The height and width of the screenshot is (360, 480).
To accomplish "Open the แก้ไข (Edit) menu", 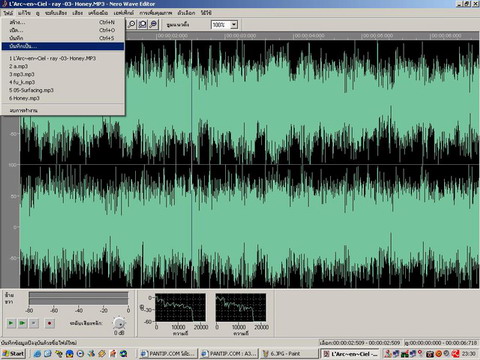I will pos(24,13).
